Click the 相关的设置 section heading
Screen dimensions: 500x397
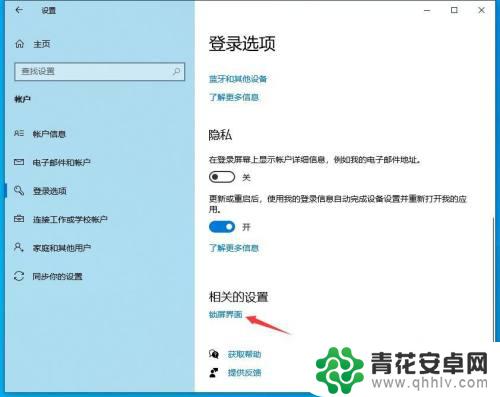pyautogui.click(x=238, y=297)
